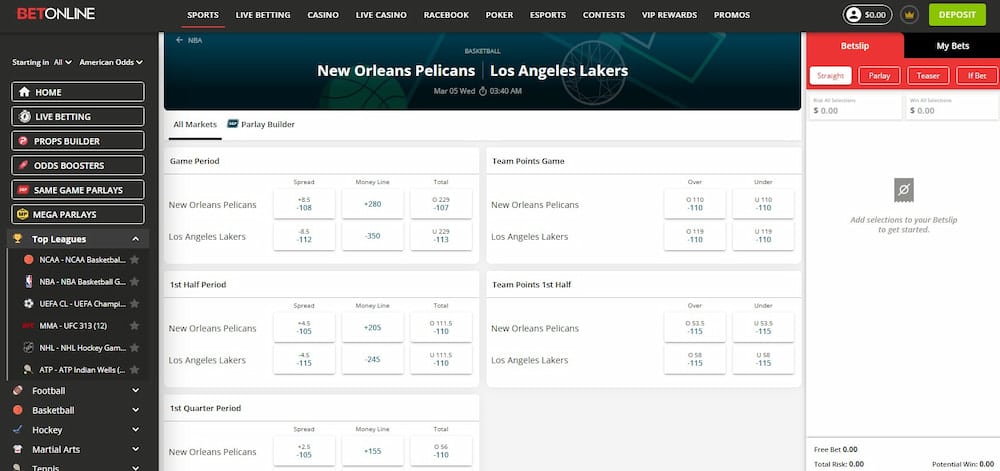Favorite the UEFA CL league star

coord(135,303)
